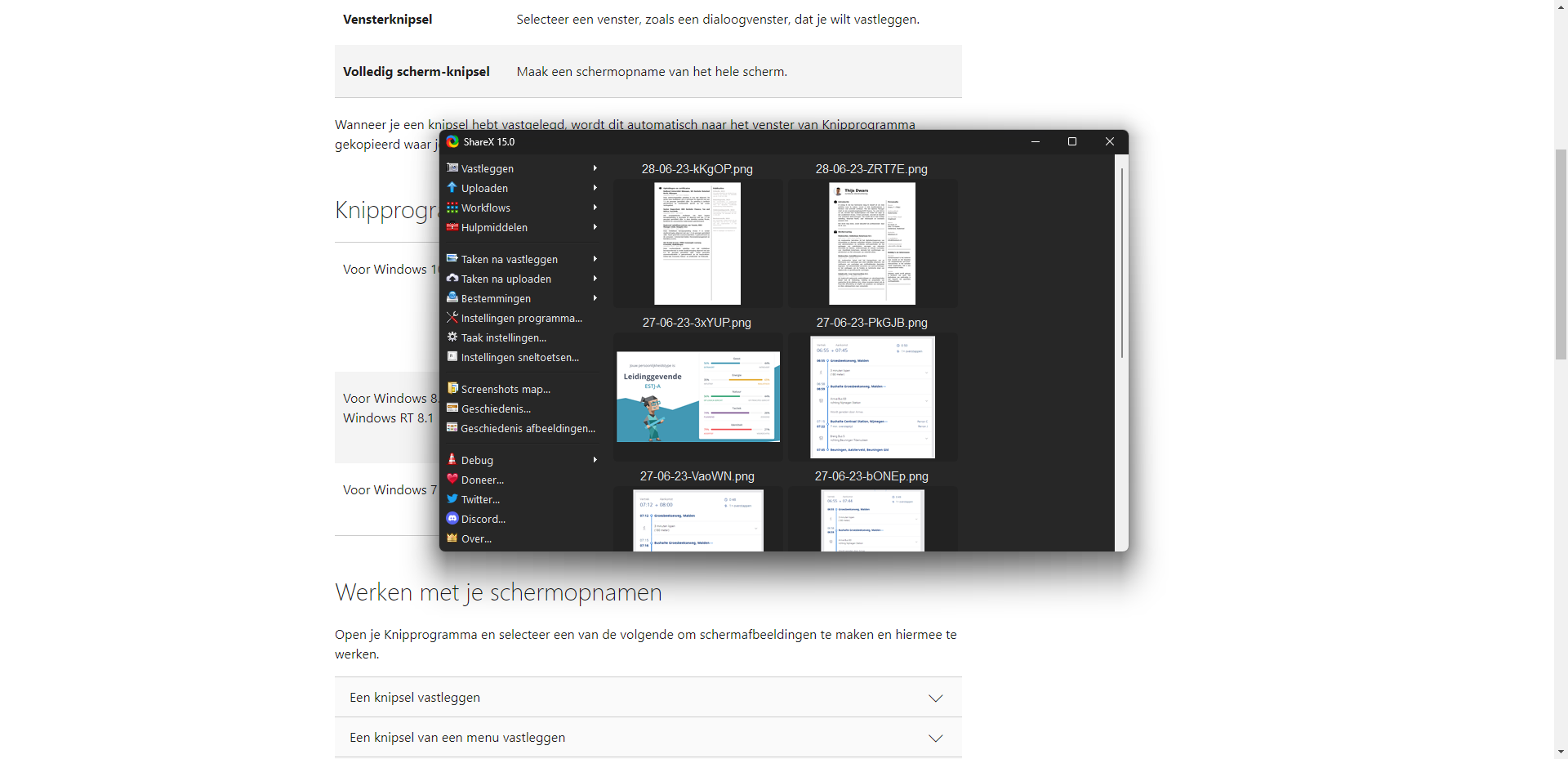Click the Hulpmiddelen toolbox icon
1568x759 pixels.
click(x=452, y=227)
